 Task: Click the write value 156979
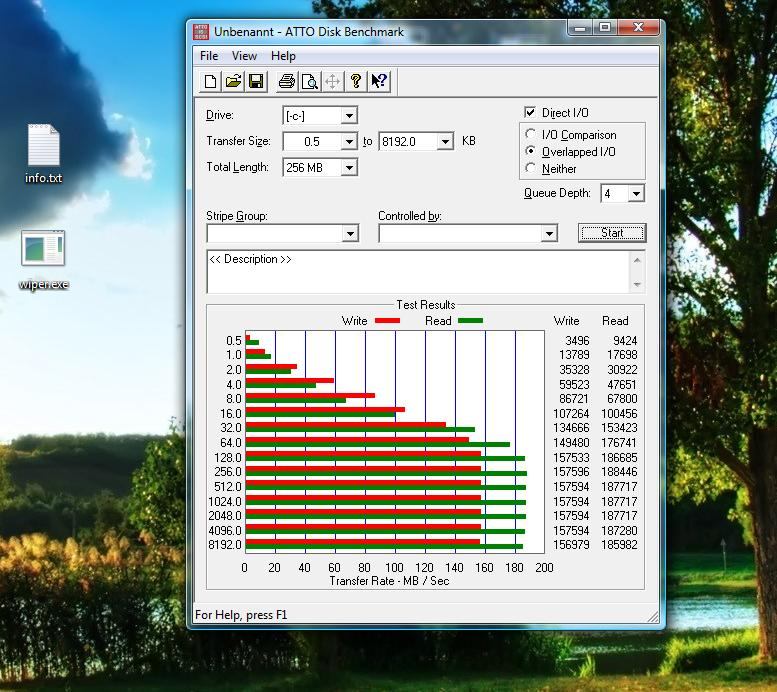(x=571, y=545)
